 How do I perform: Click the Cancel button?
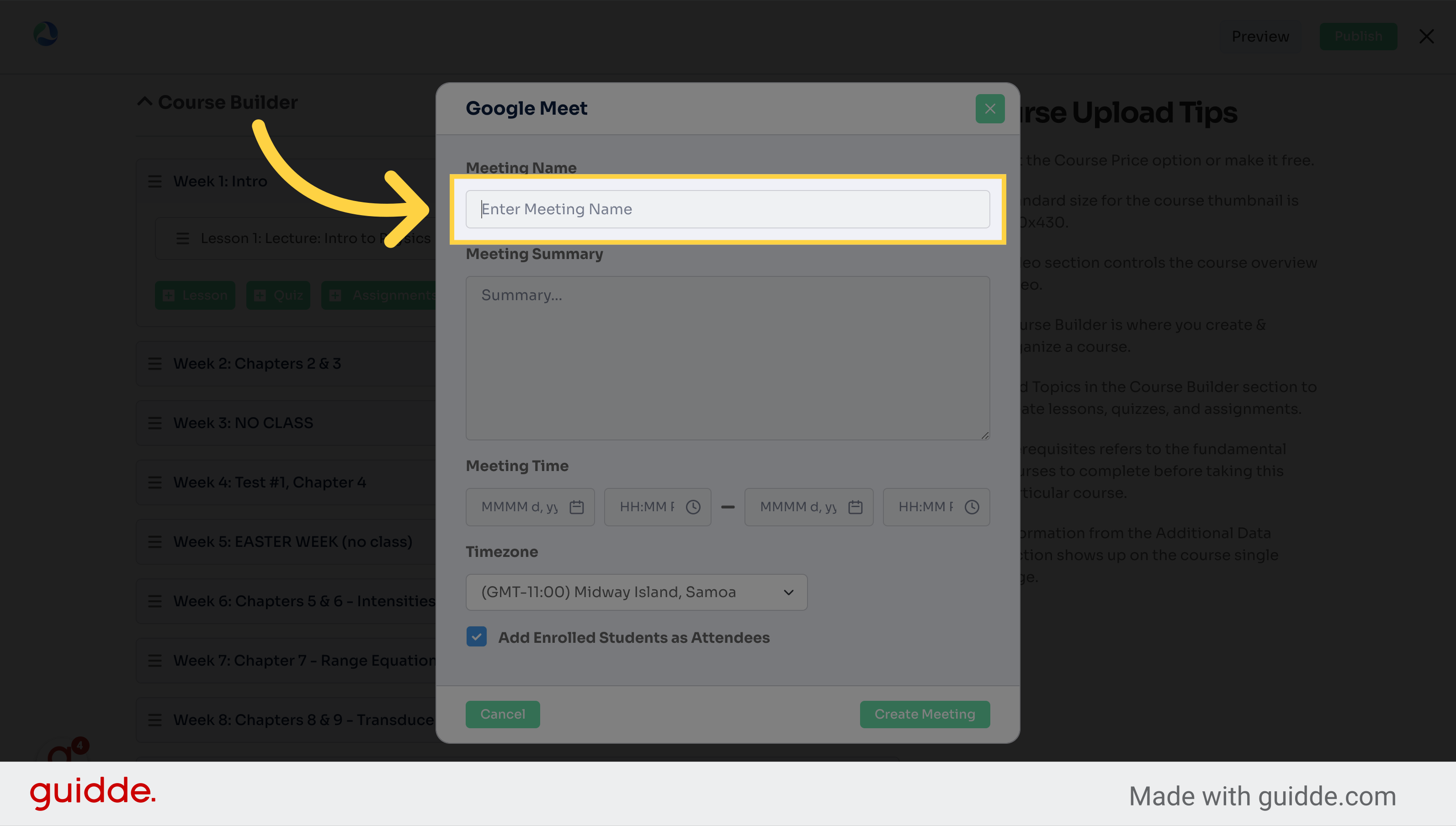point(502,713)
